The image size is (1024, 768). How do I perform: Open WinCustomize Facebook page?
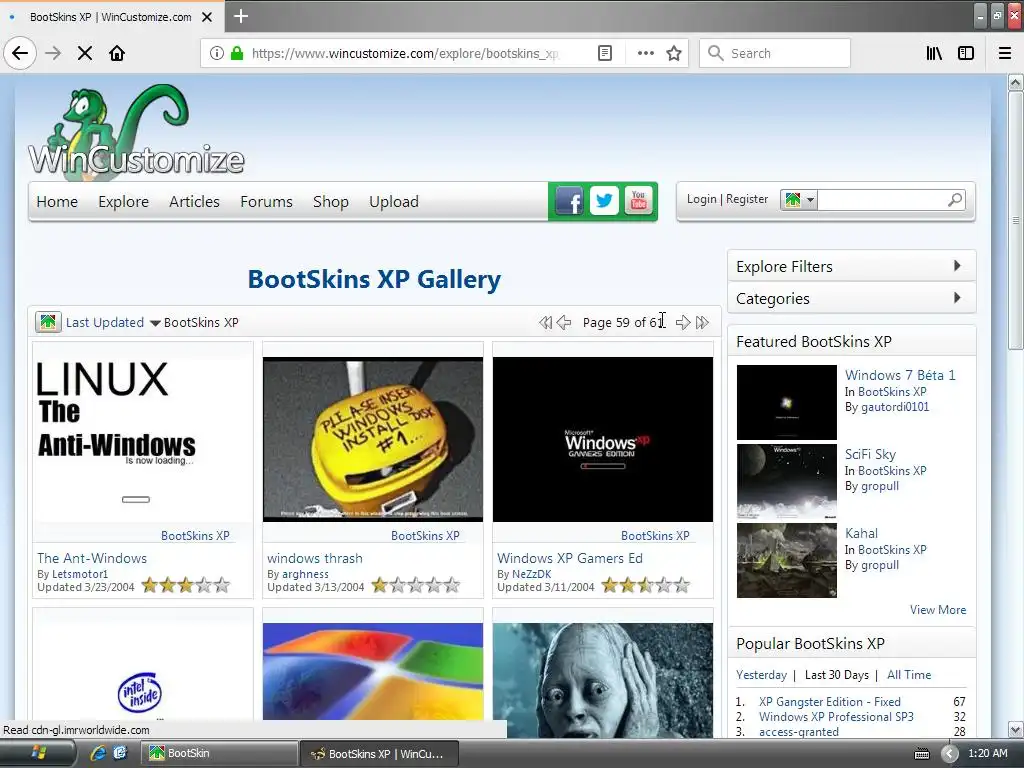pos(569,201)
